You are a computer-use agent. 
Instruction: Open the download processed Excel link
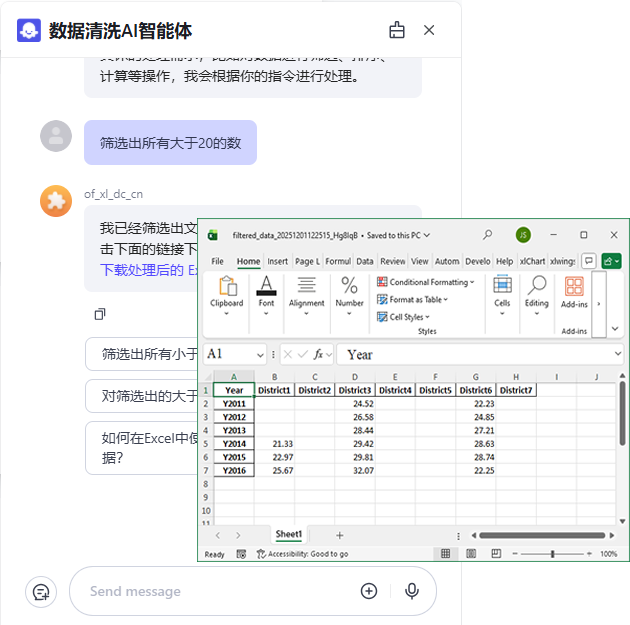pyautogui.click(x=149, y=270)
